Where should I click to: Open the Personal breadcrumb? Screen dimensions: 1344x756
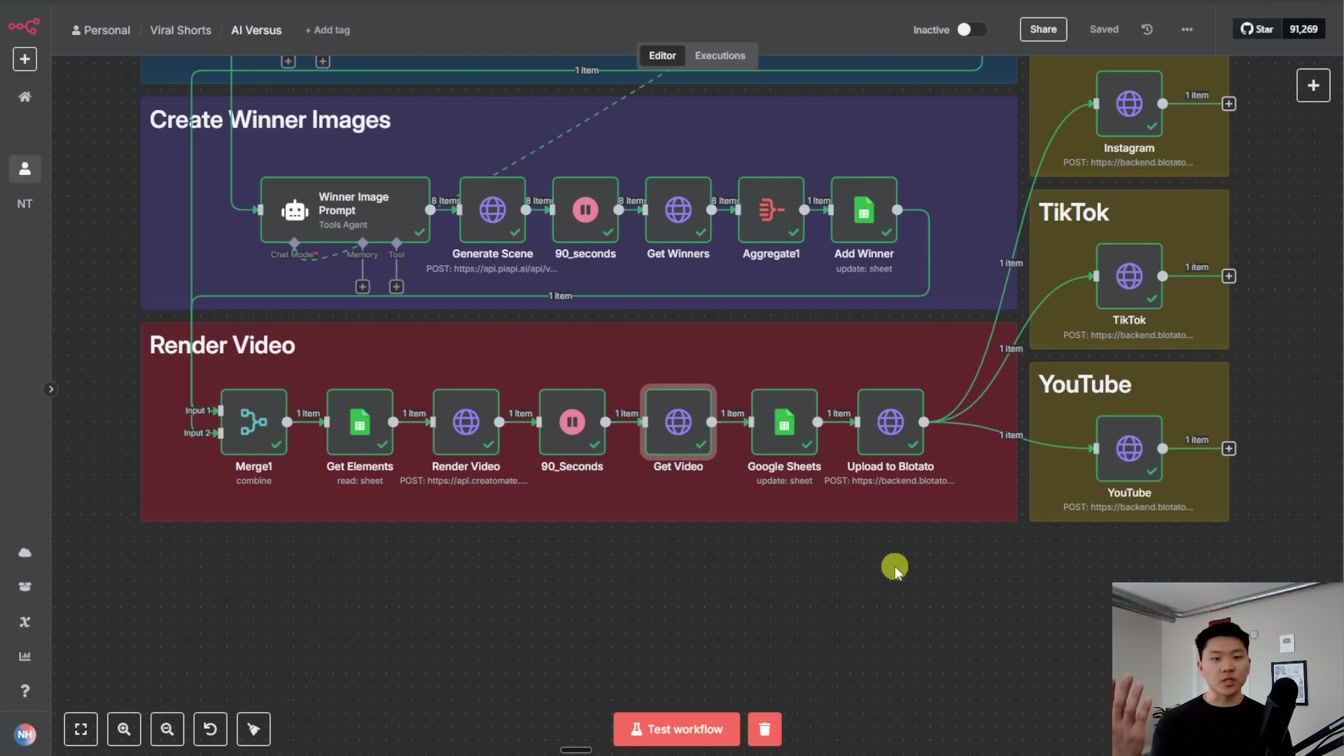click(100, 30)
